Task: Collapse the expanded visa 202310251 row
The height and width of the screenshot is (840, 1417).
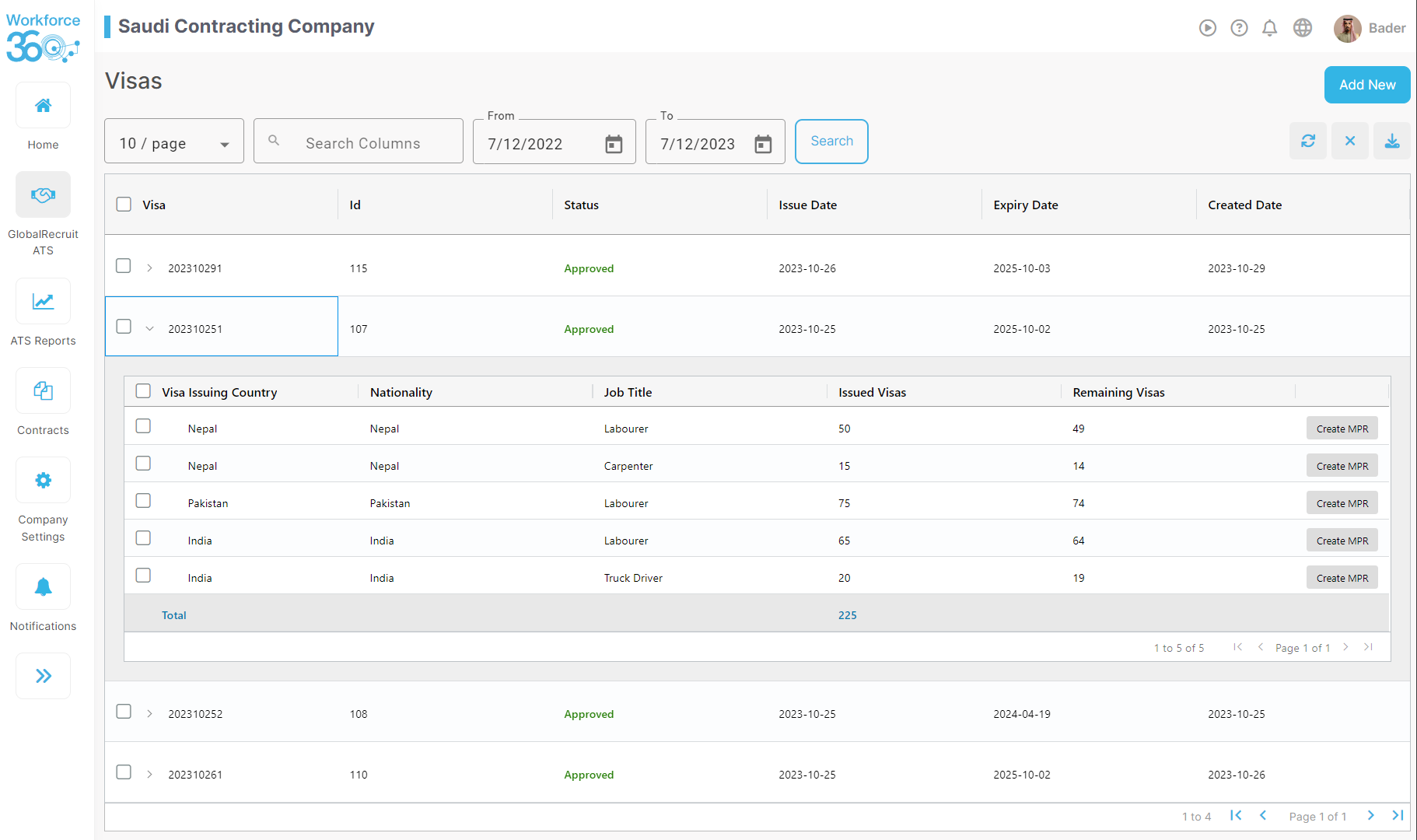Action: coord(149,328)
